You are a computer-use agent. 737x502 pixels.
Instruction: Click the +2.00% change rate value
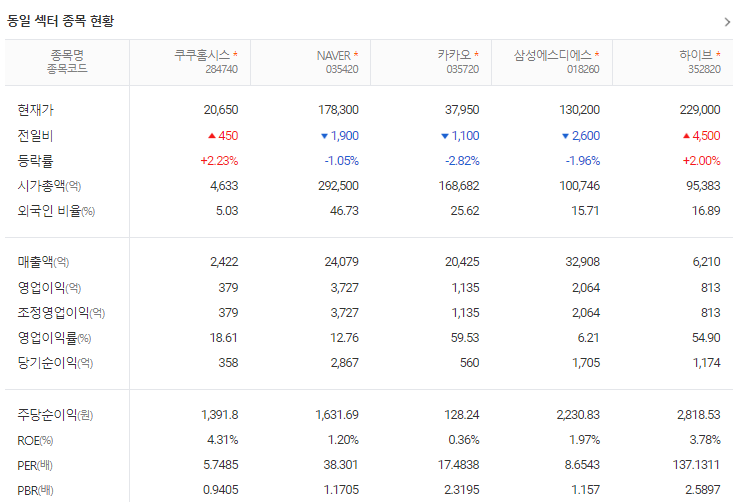pyautogui.click(x=701, y=161)
